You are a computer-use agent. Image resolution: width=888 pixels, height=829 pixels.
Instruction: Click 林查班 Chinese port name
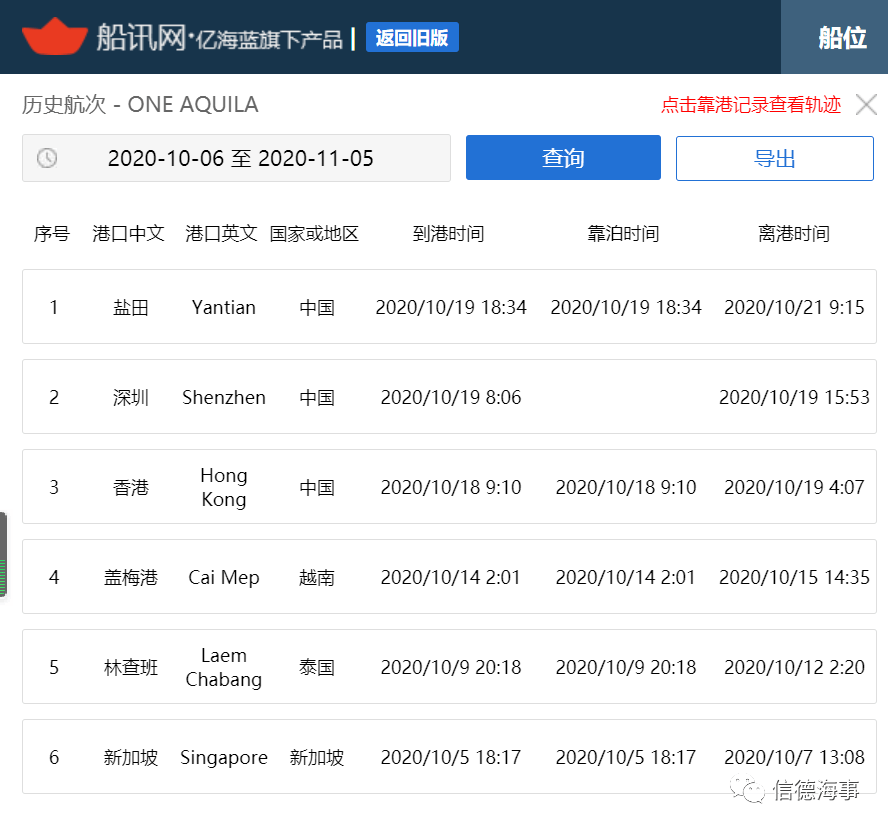pos(131,668)
